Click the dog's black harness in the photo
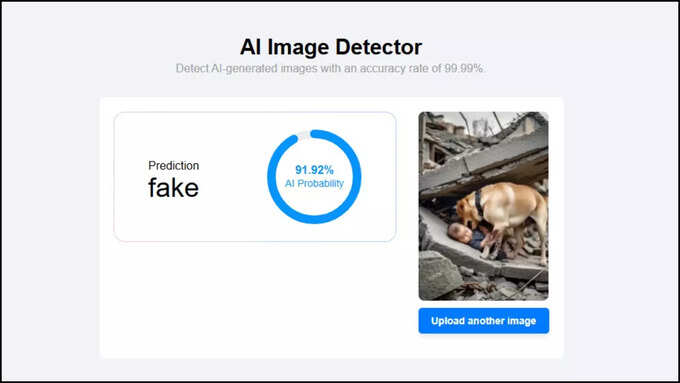The image size is (680, 383). coord(479,202)
